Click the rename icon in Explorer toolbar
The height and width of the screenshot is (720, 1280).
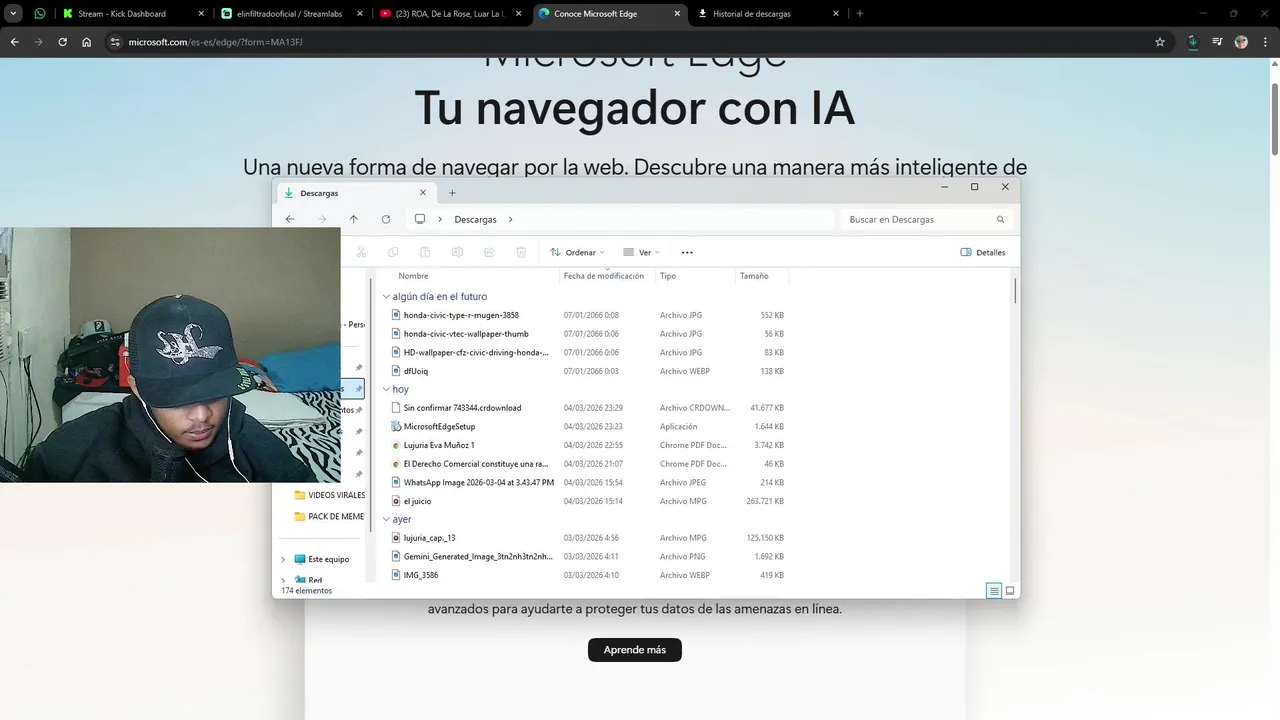coord(457,252)
